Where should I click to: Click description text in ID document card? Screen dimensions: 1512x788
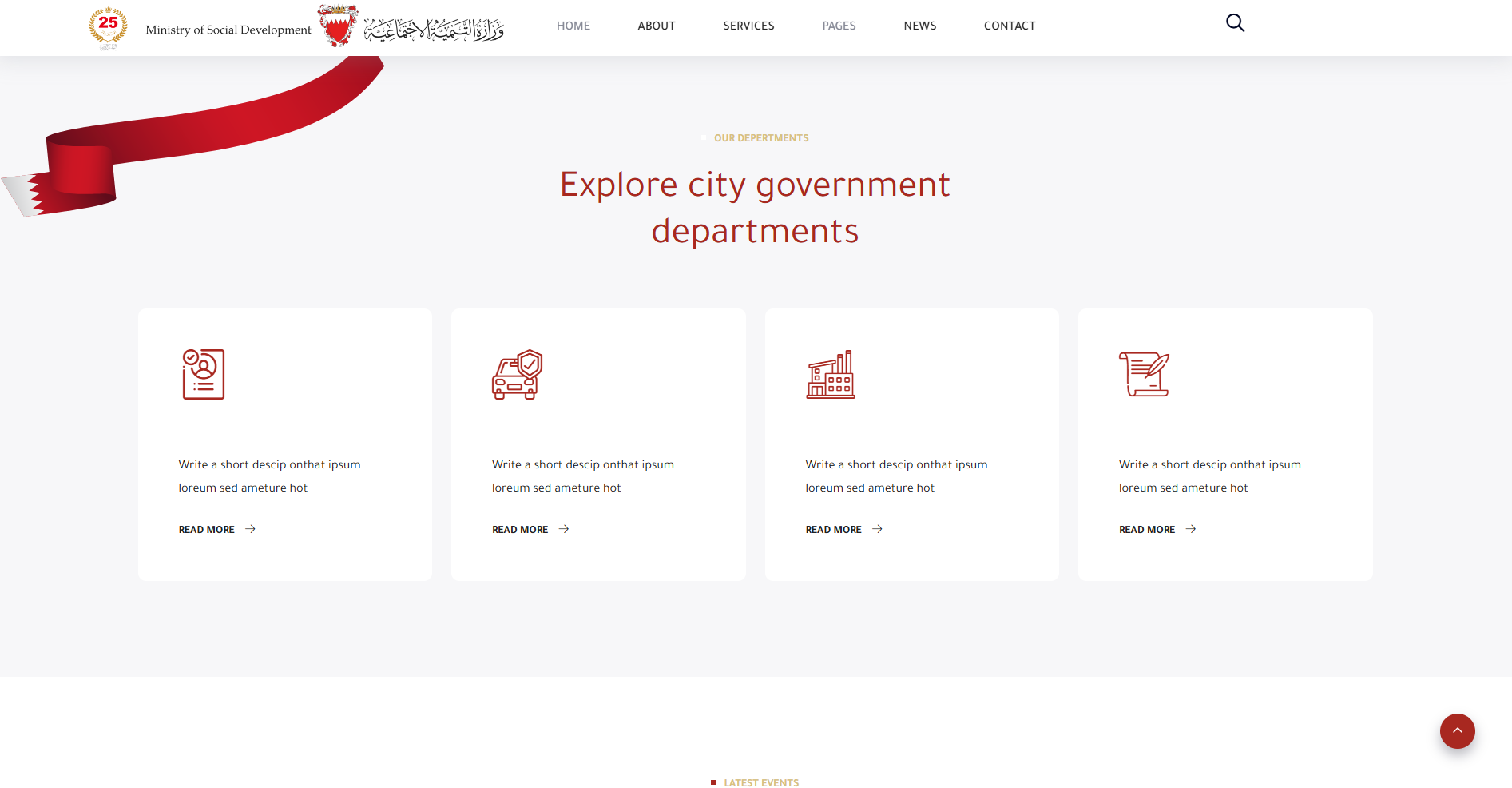tap(269, 476)
